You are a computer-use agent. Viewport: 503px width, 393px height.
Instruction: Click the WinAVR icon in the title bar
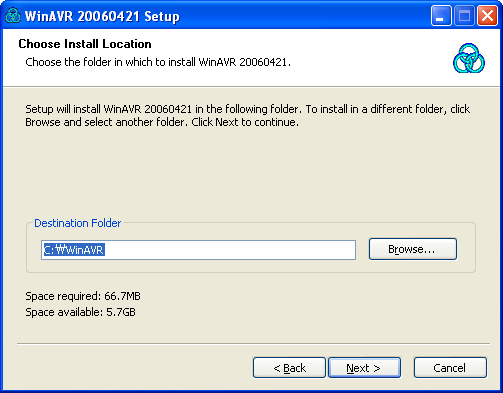[x=13, y=16]
